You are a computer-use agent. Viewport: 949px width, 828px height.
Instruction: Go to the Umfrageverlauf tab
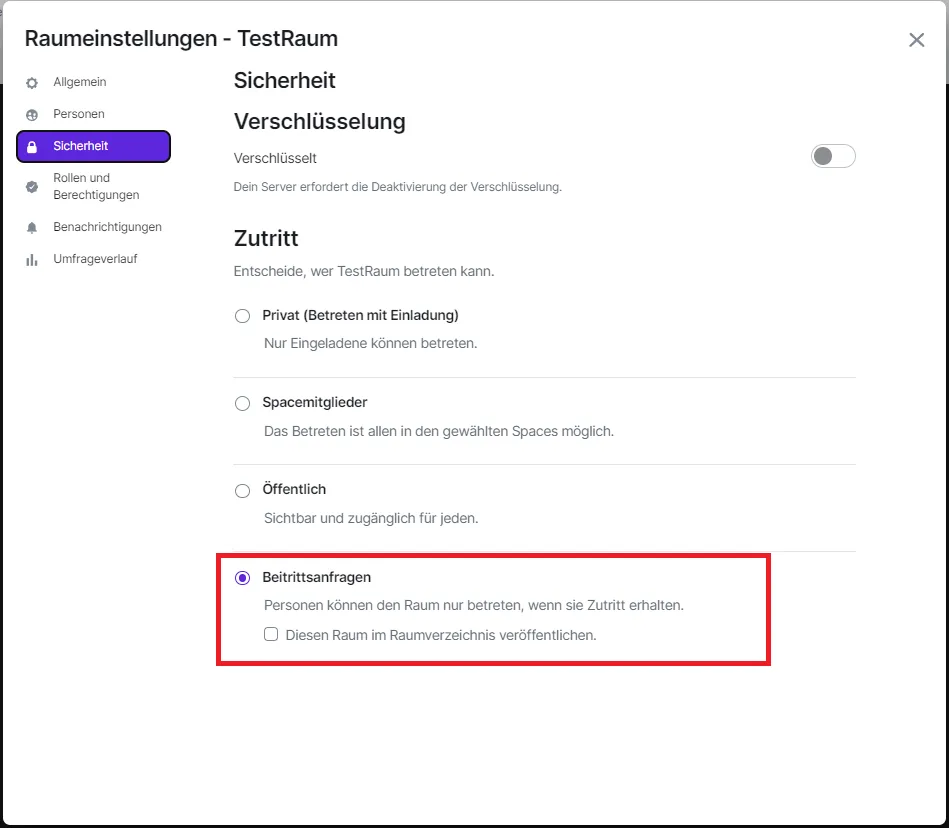pos(95,259)
